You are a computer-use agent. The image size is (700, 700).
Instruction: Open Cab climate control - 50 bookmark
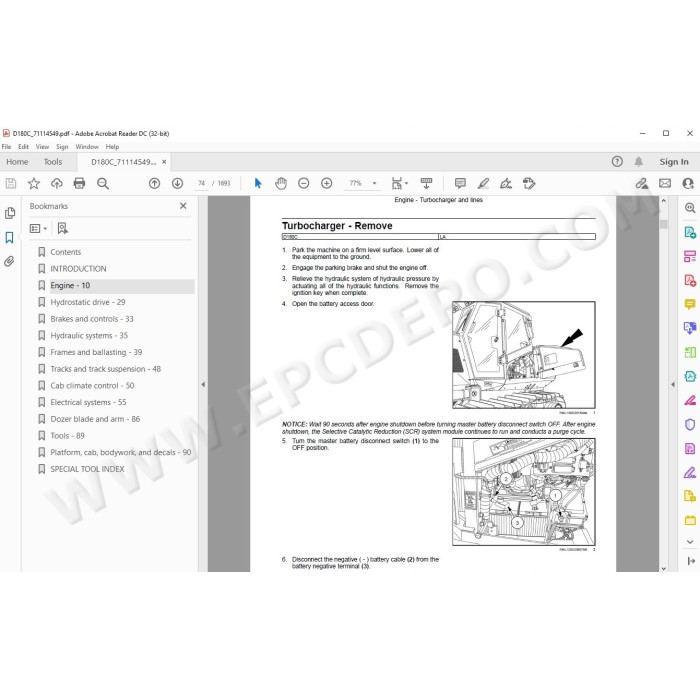coord(92,386)
